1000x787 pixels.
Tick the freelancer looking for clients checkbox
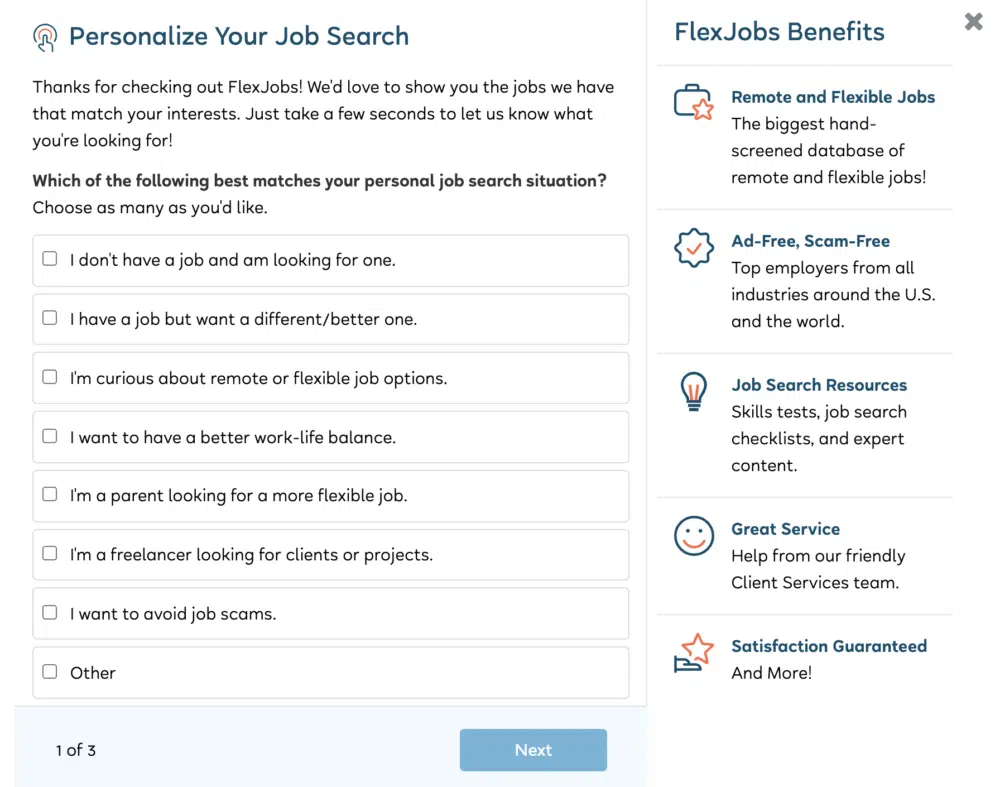pyautogui.click(x=50, y=553)
